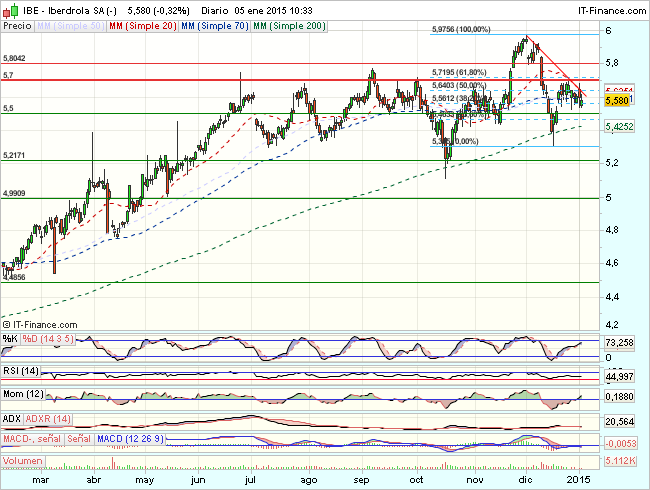650x490 pixels.
Task: Select the %K stochastic label
Action: (x=10, y=339)
